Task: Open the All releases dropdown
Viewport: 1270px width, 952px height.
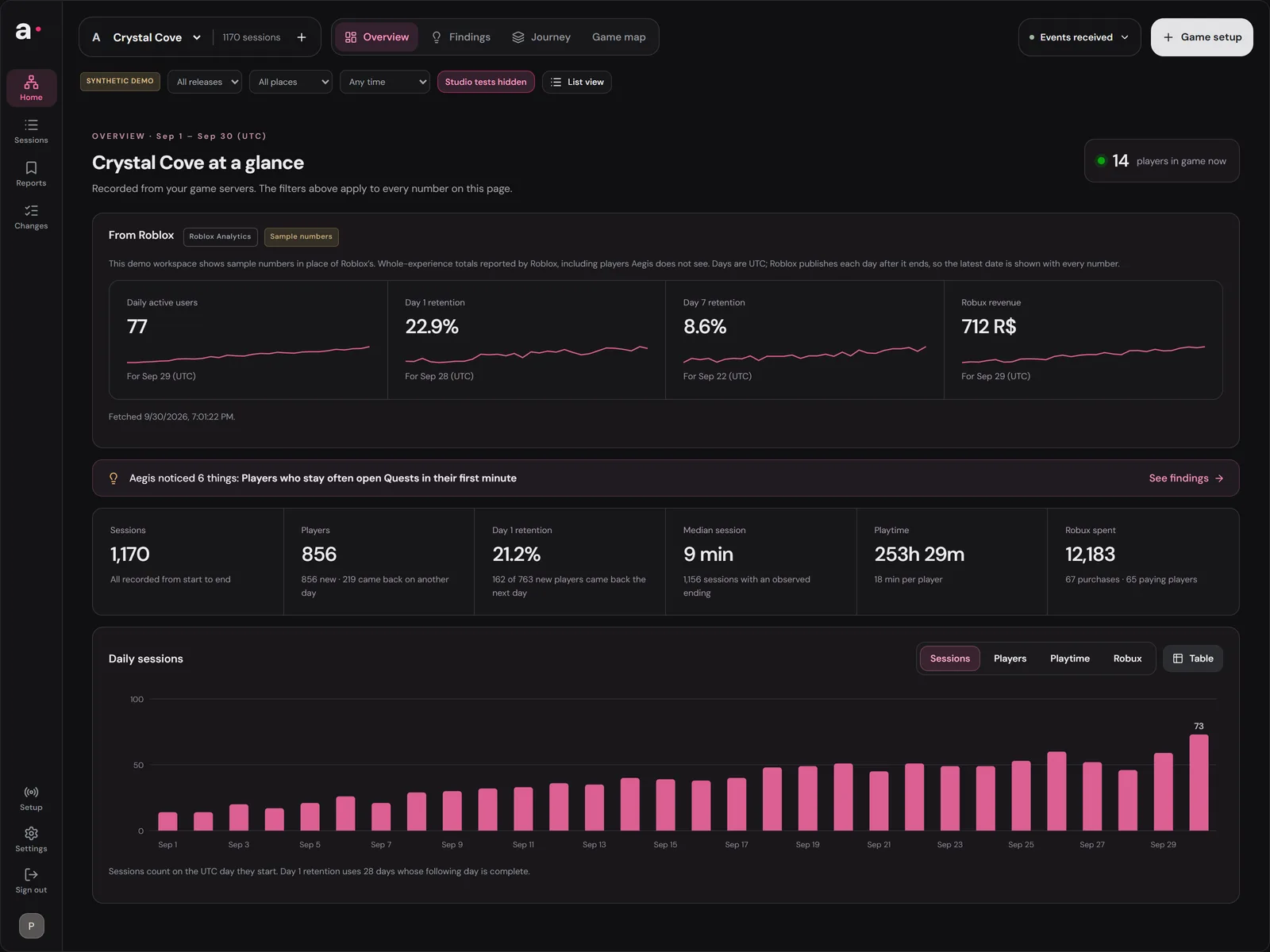Action: 205,82
